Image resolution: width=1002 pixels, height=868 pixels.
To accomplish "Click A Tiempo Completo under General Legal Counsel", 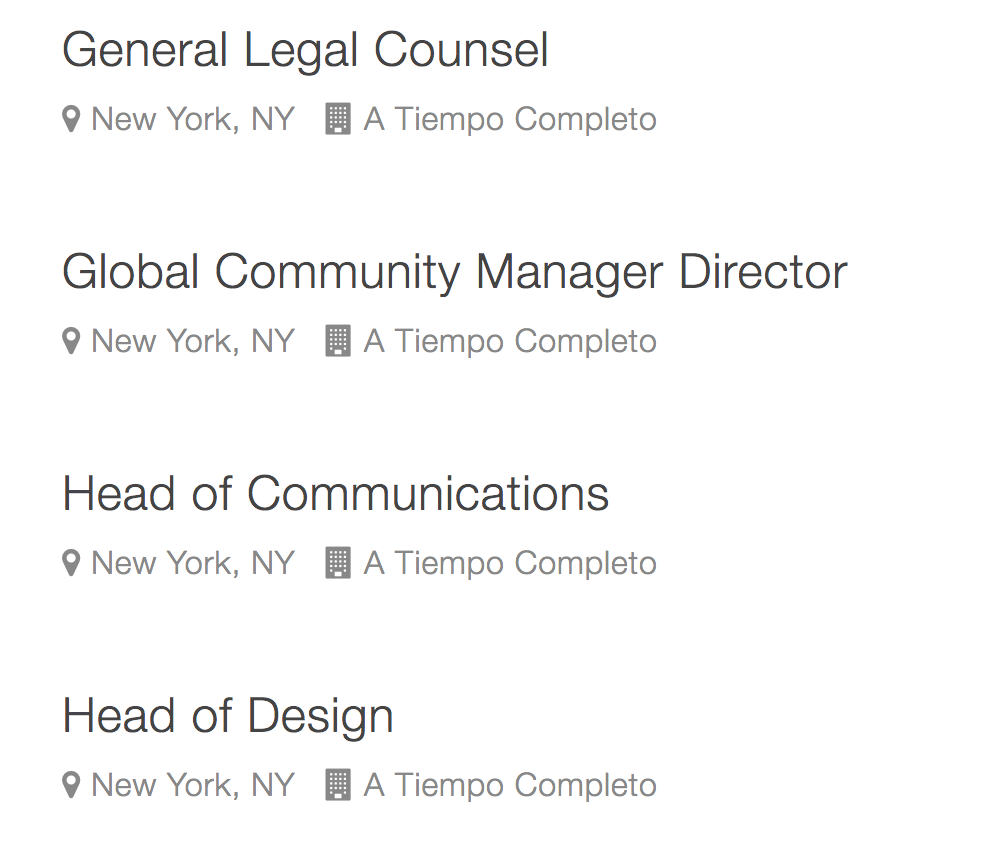I will (510, 120).
